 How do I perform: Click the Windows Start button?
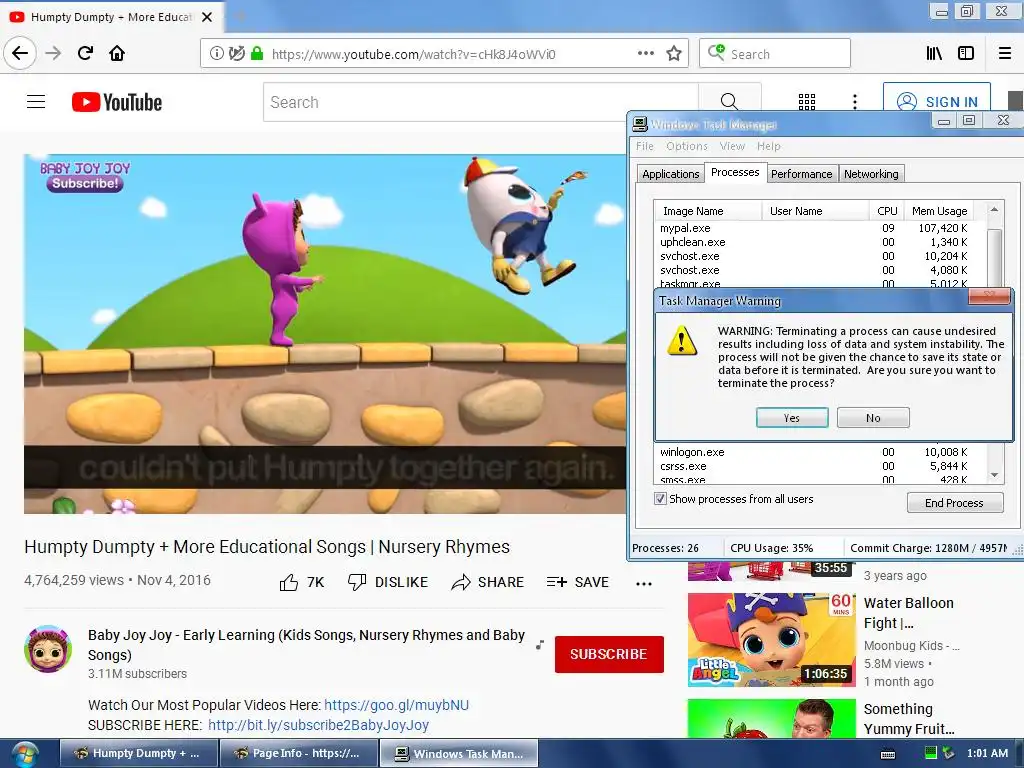(24, 754)
